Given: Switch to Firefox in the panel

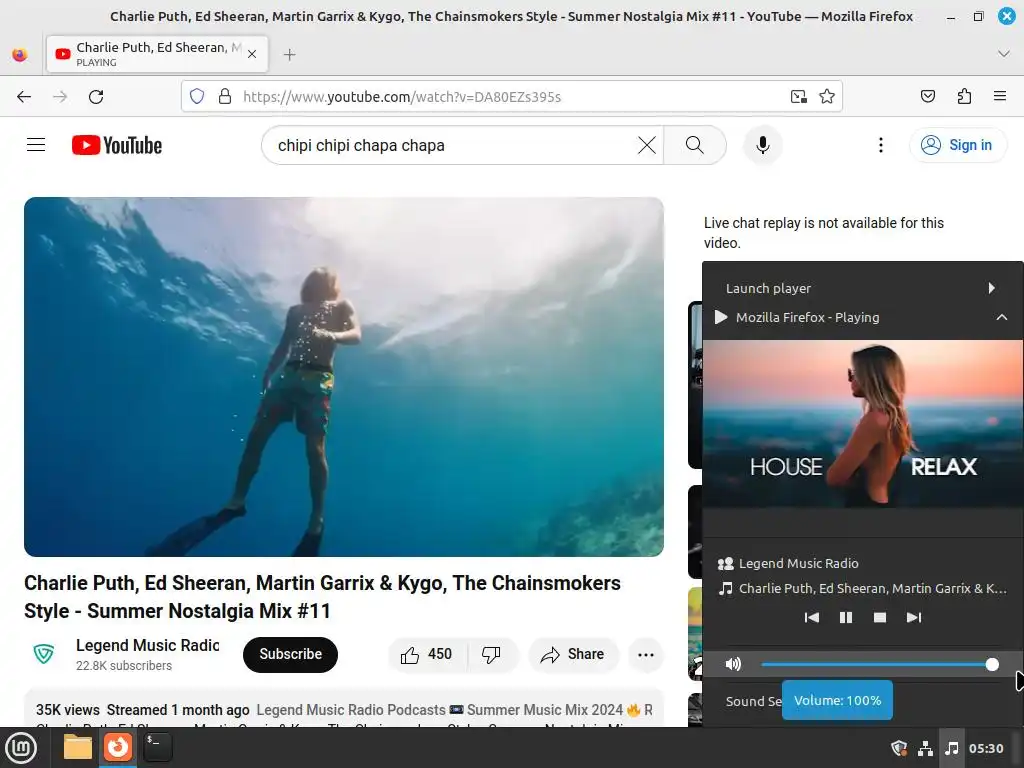Looking at the screenshot, I should [118, 747].
